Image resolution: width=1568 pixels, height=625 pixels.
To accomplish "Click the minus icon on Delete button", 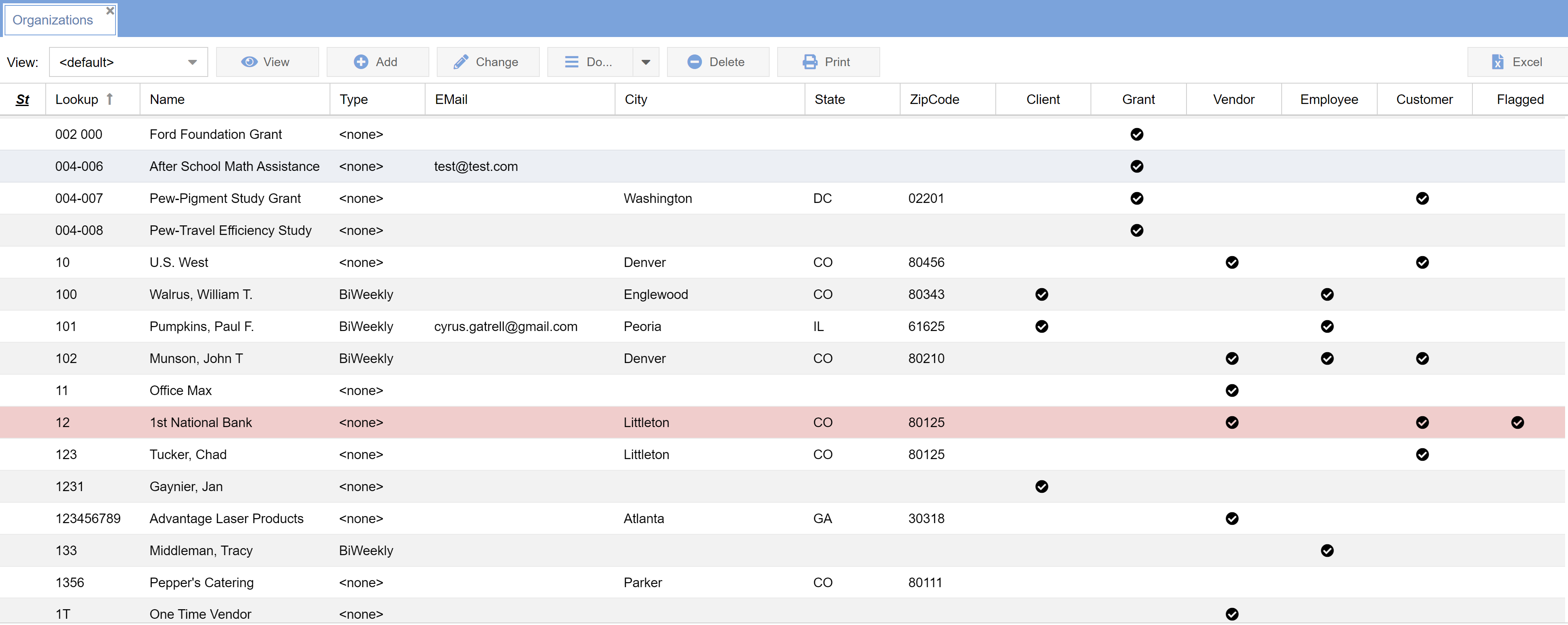I will 694,62.
